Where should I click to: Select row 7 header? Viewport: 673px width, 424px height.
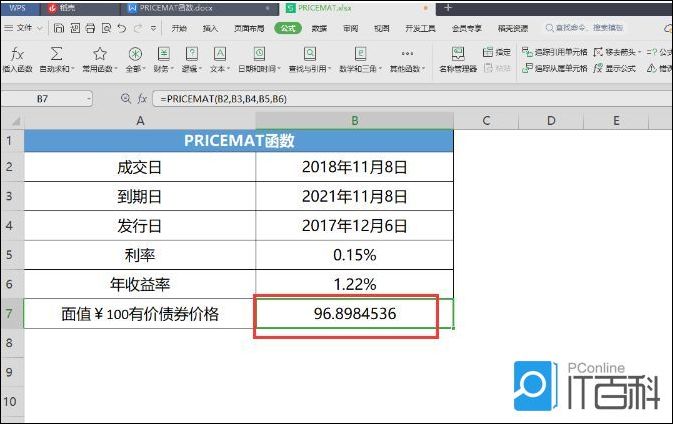(x=12, y=313)
